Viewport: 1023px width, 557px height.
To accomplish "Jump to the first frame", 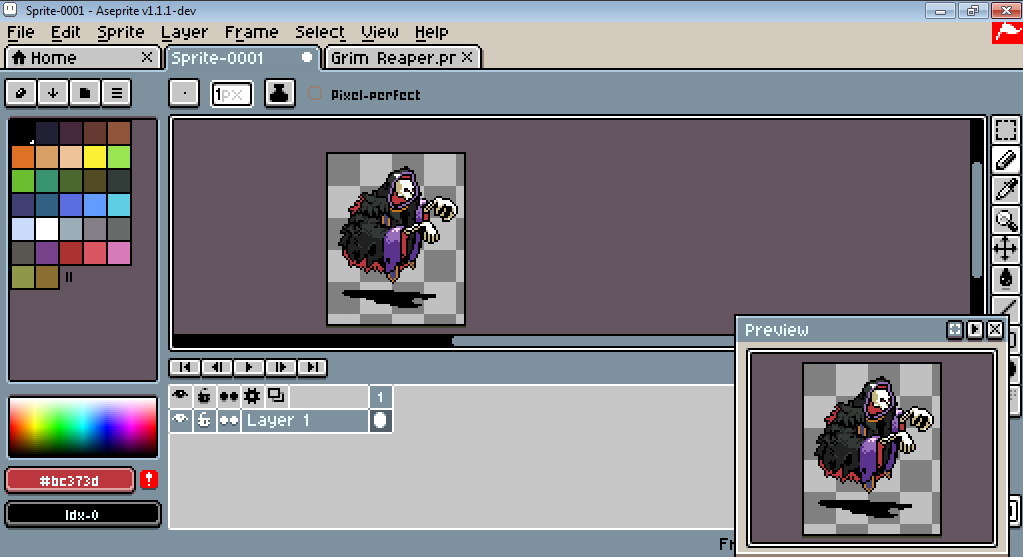I will [x=185, y=367].
